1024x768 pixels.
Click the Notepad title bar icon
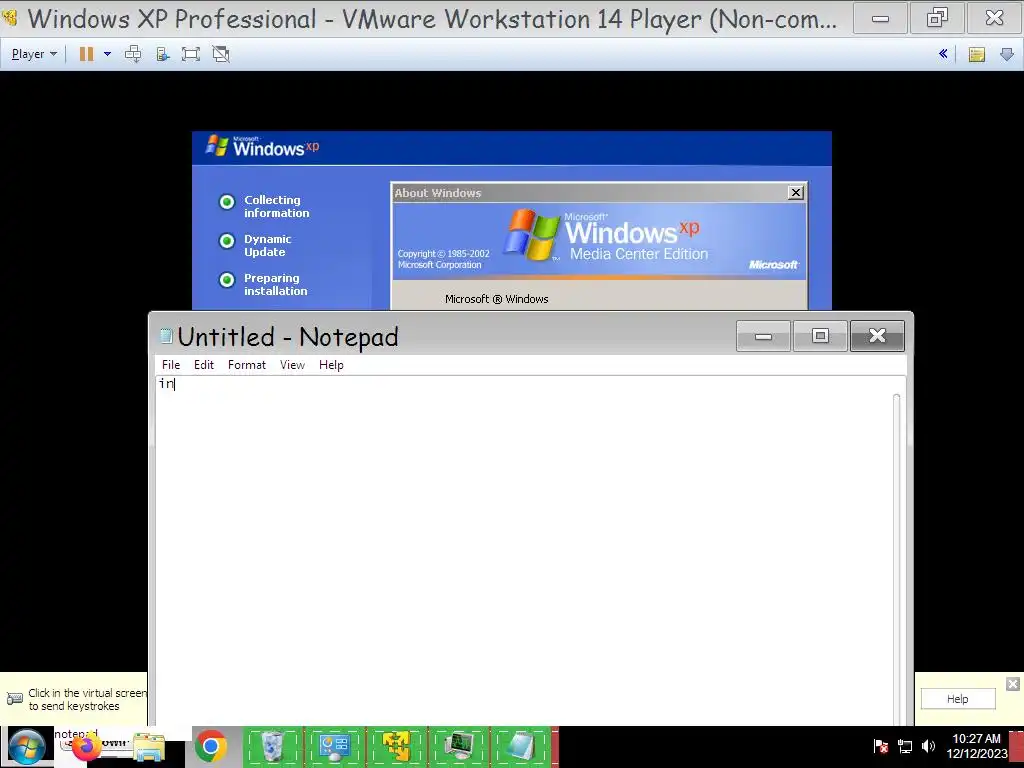coord(167,336)
